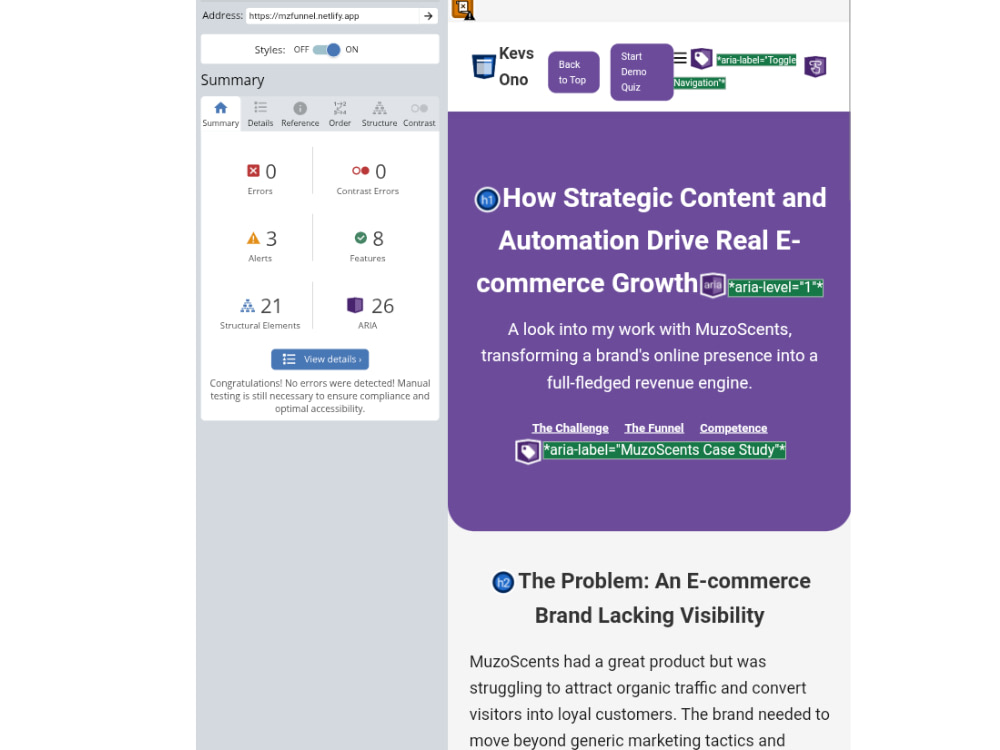The width and height of the screenshot is (1000, 750).
Task: Click the Alerts count 3
Action: coord(271,239)
